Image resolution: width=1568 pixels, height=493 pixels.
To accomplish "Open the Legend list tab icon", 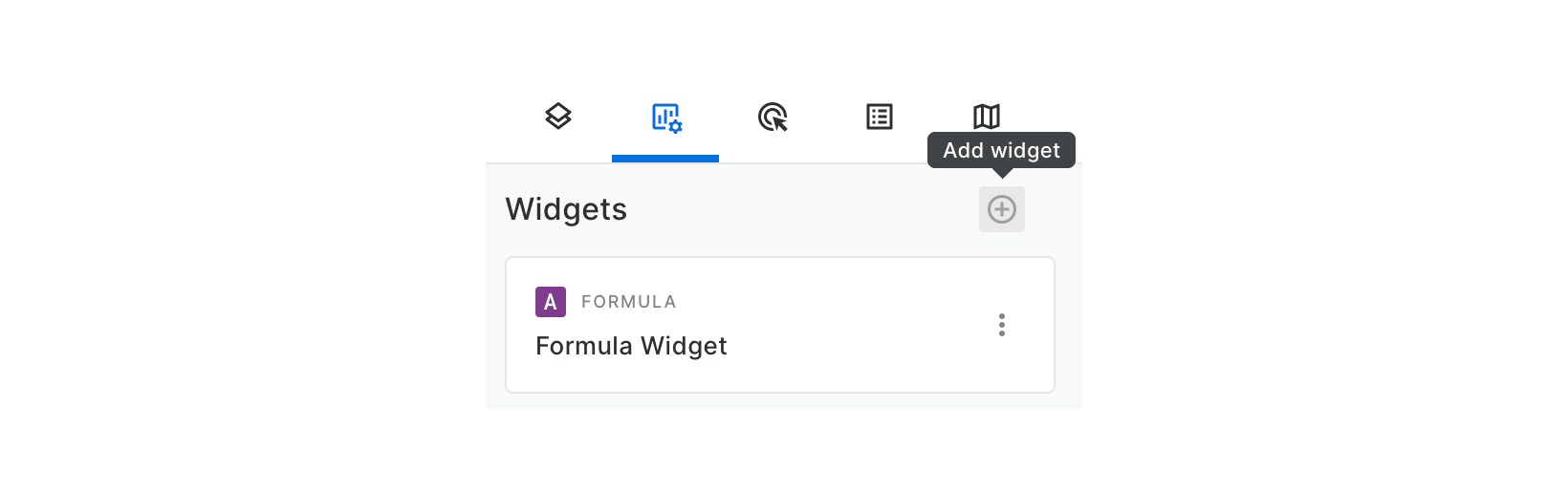I will click(880, 117).
